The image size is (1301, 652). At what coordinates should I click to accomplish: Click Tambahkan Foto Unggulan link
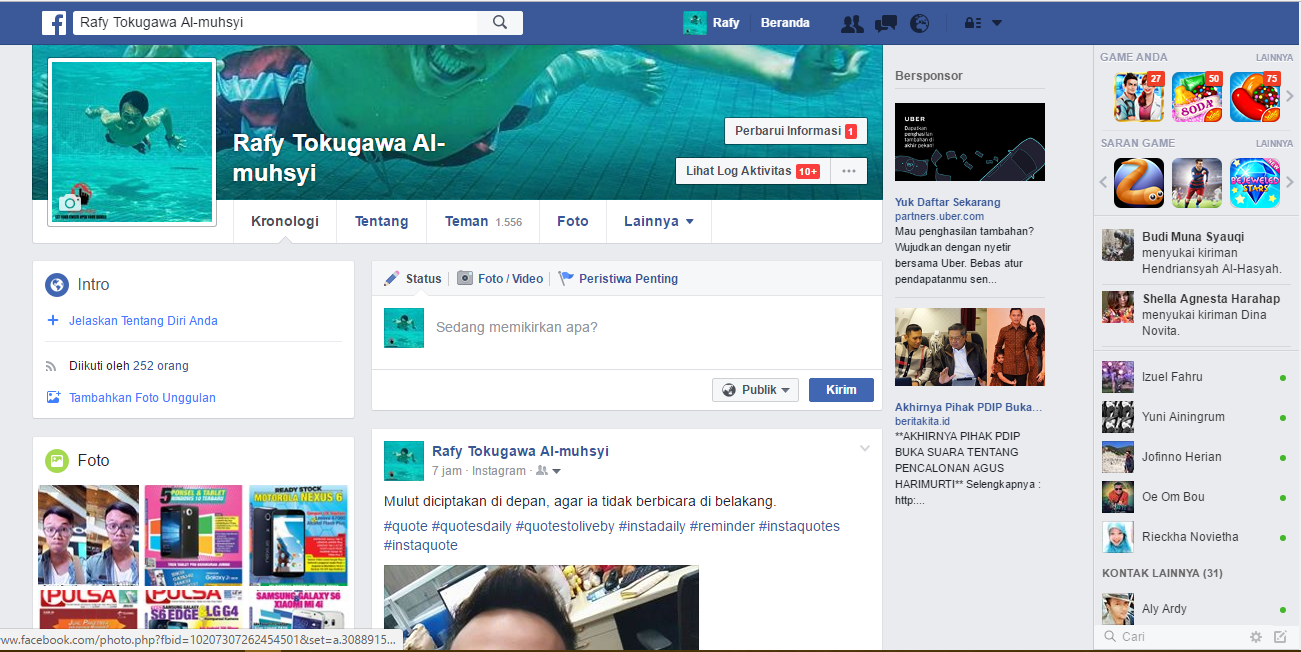tap(142, 397)
